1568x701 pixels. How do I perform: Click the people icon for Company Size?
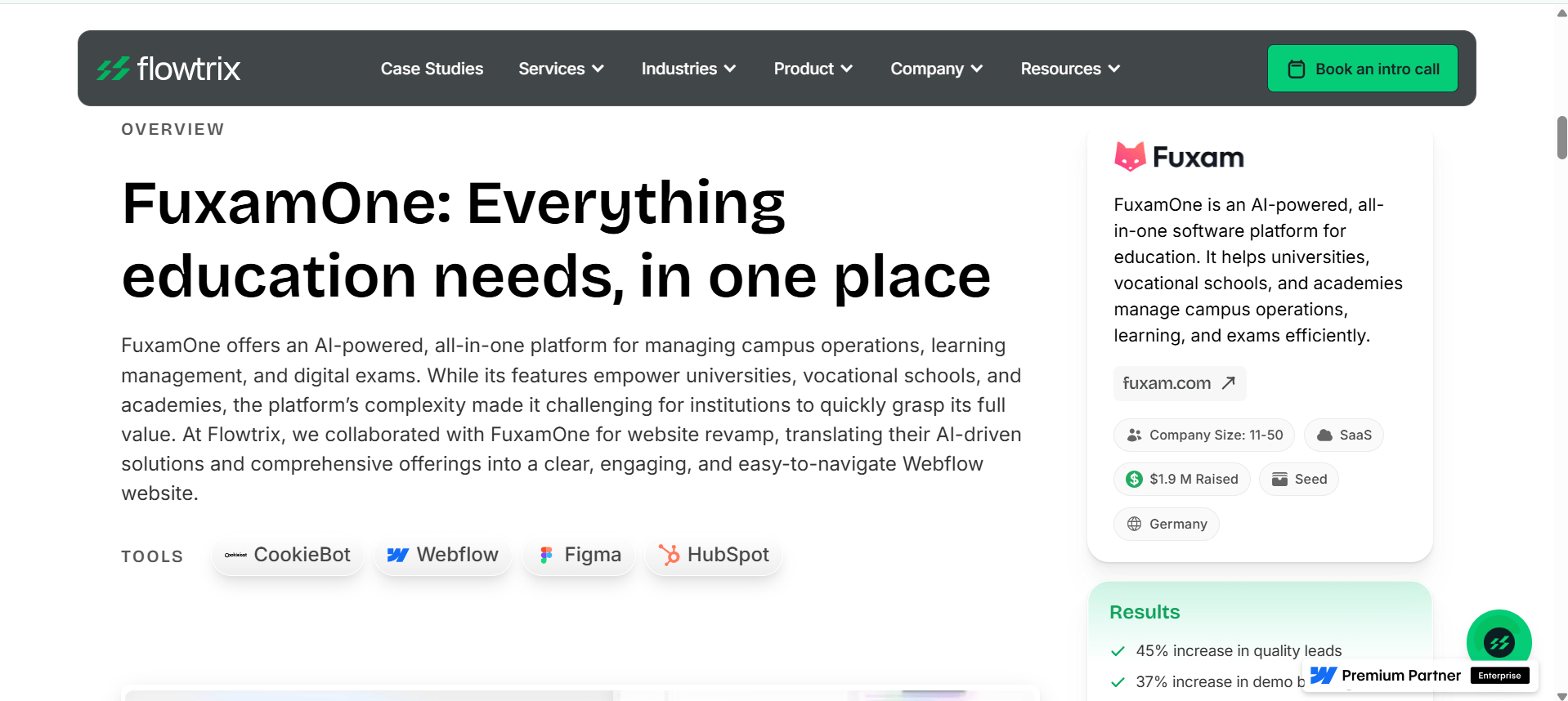[1134, 435]
